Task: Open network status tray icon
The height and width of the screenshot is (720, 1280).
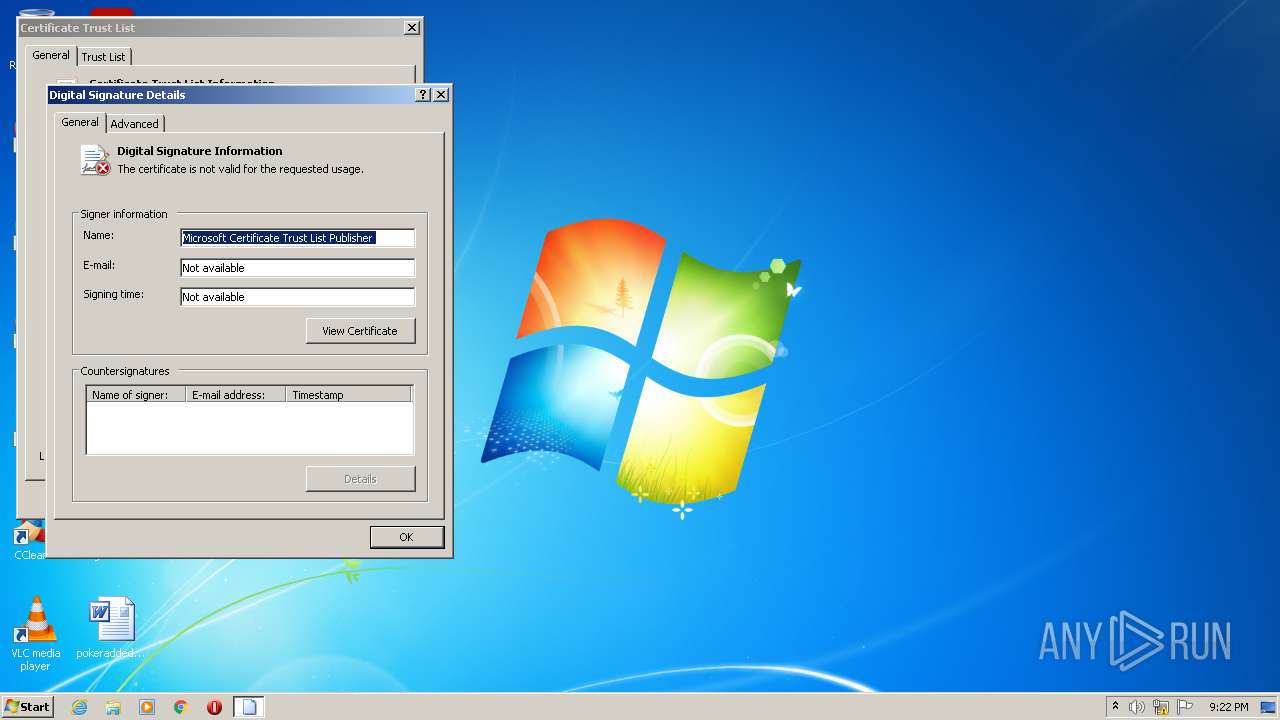Action: point(1161,707)
